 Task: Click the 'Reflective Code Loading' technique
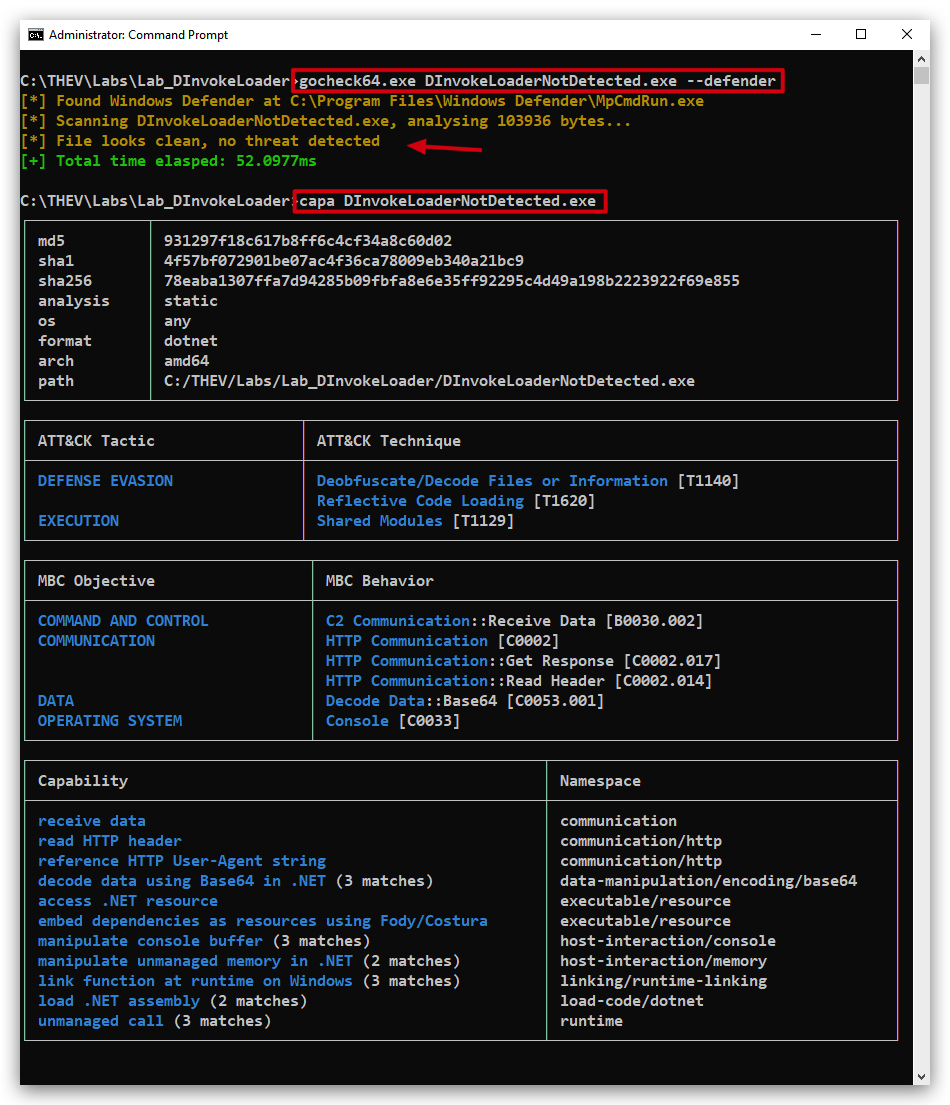420,501
